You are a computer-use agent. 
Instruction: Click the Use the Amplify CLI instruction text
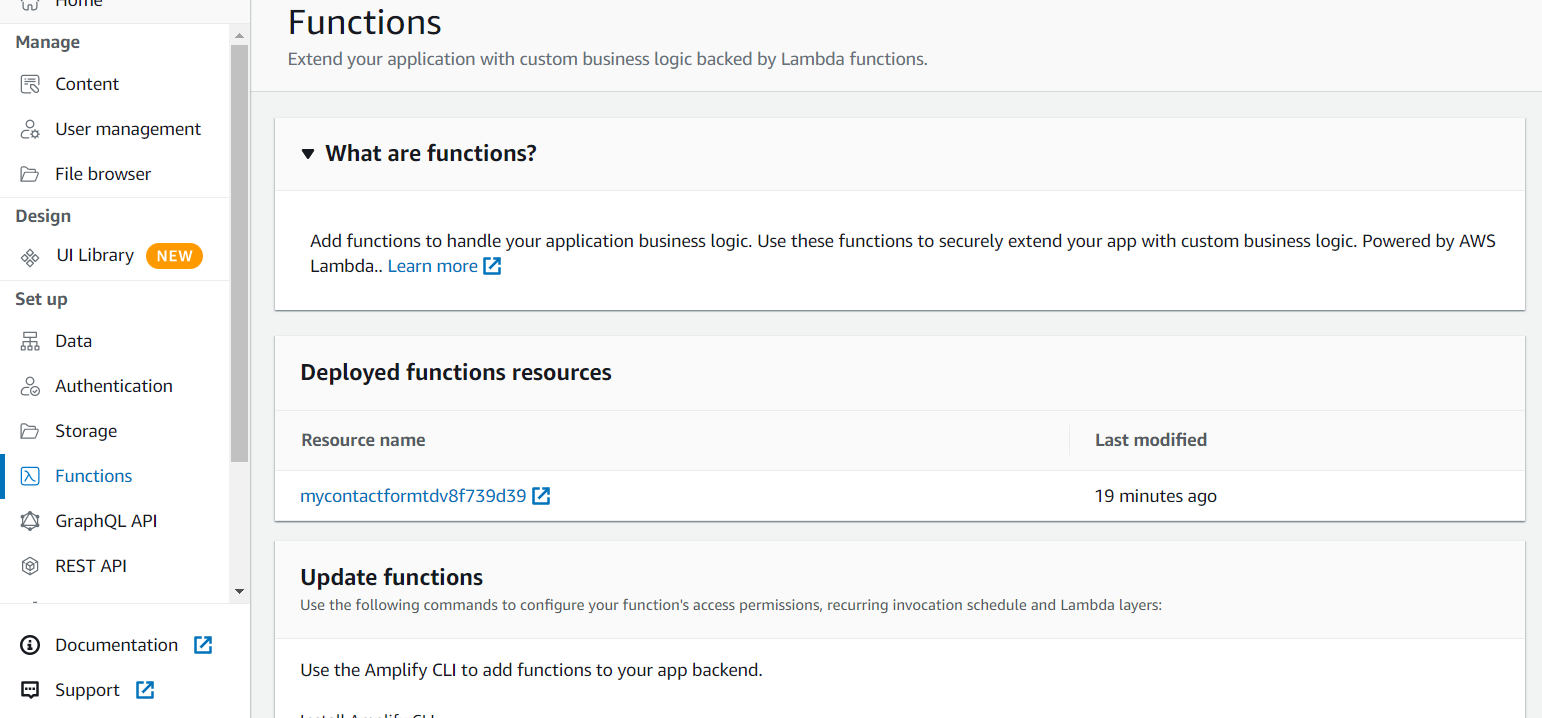[531, 670]
